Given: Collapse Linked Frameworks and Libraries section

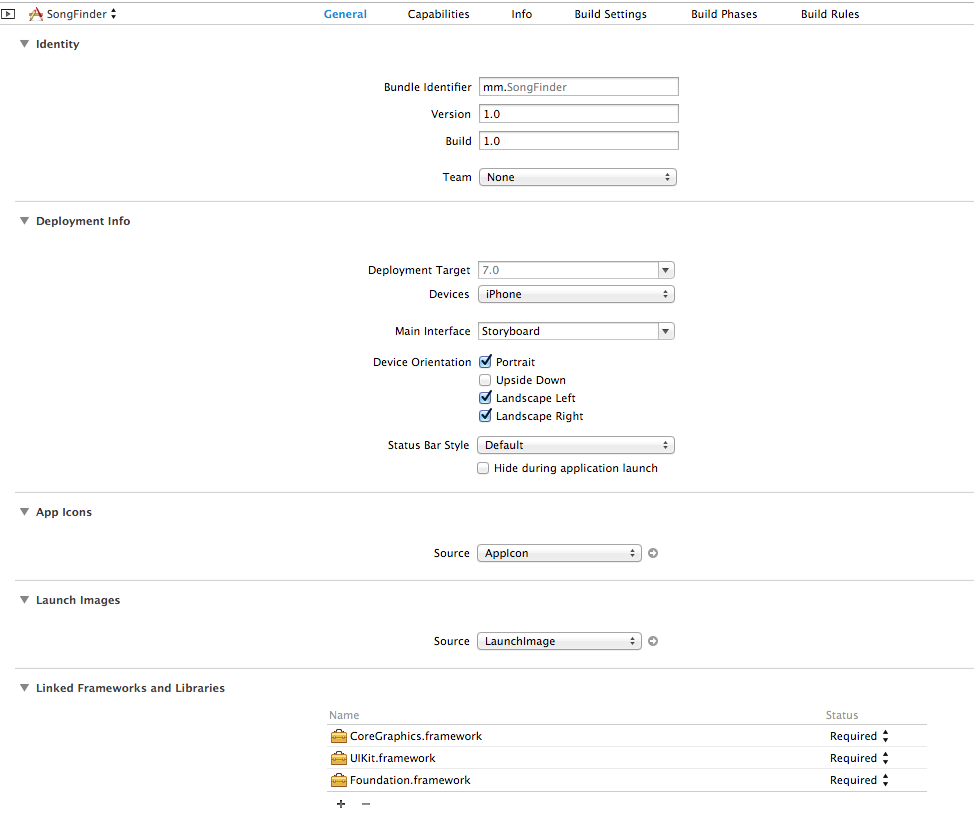Looking at the screenshot, I should pyautogui.click(x=24, y=688).
